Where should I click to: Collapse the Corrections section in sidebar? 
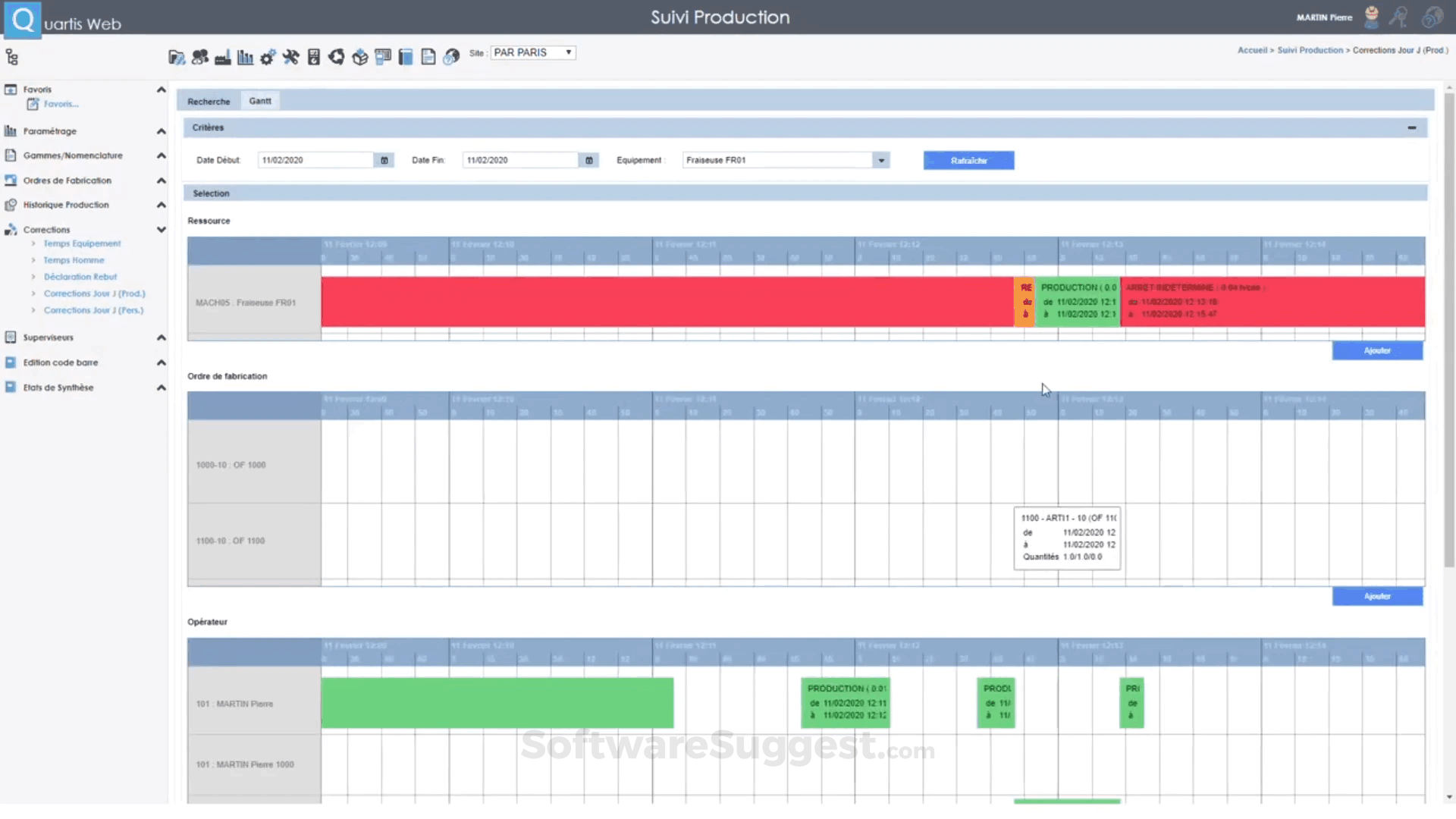click(x=161, y=229)
